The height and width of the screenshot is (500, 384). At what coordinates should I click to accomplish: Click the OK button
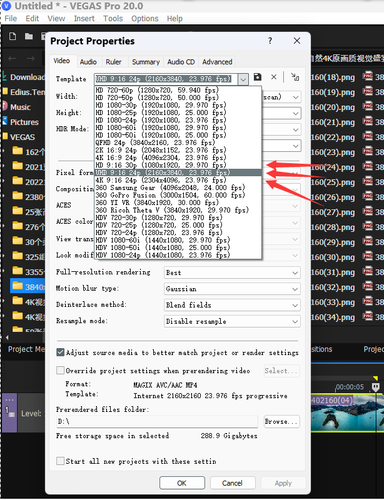click(x=182, y=483)
